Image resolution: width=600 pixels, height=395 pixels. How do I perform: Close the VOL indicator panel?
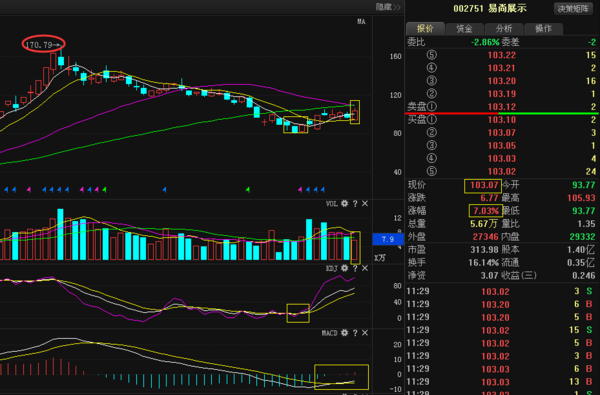pyautogui.click(x=365, y=204)
